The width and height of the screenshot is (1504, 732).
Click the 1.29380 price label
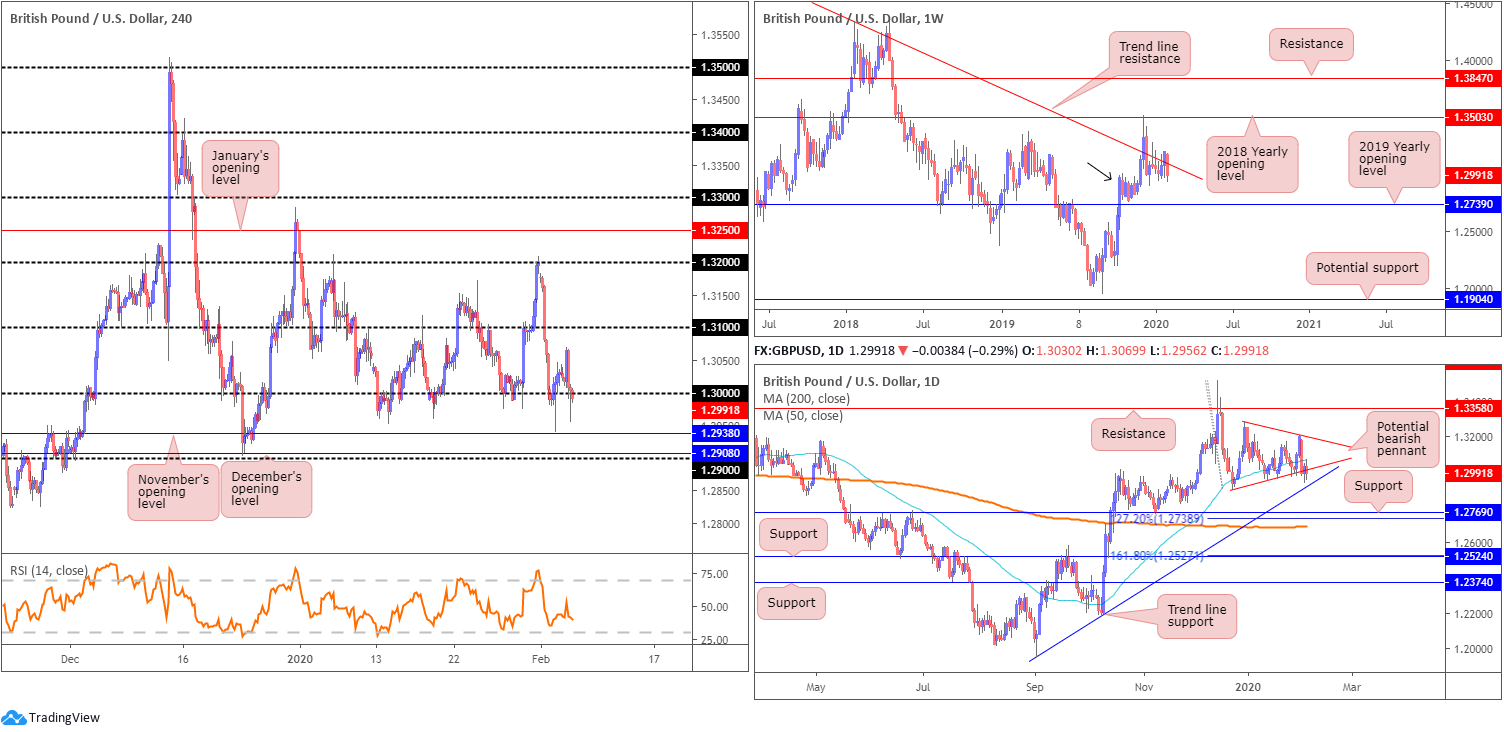[x=721, y=434]
